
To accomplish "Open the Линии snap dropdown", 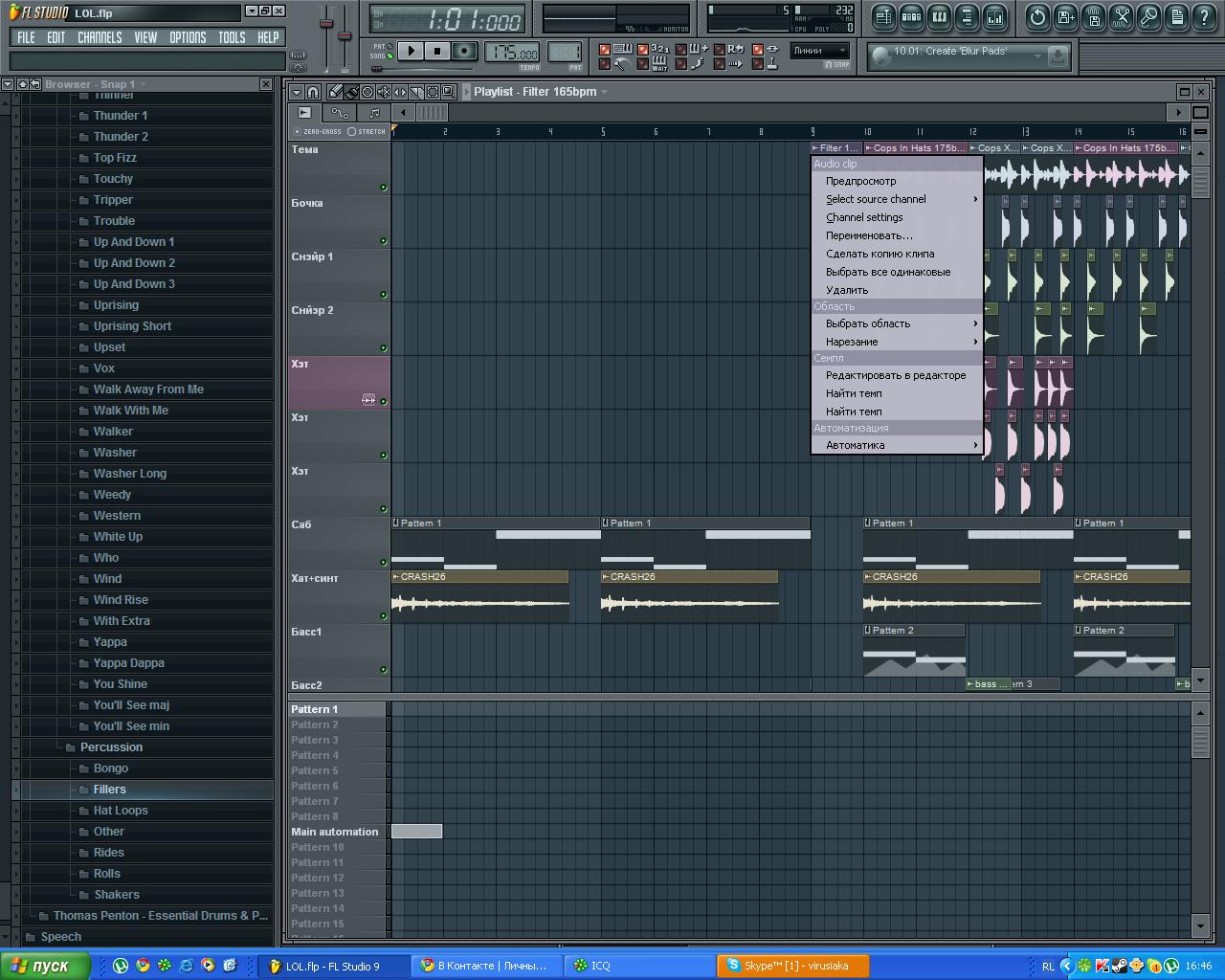I will click(x=820, y=51).
